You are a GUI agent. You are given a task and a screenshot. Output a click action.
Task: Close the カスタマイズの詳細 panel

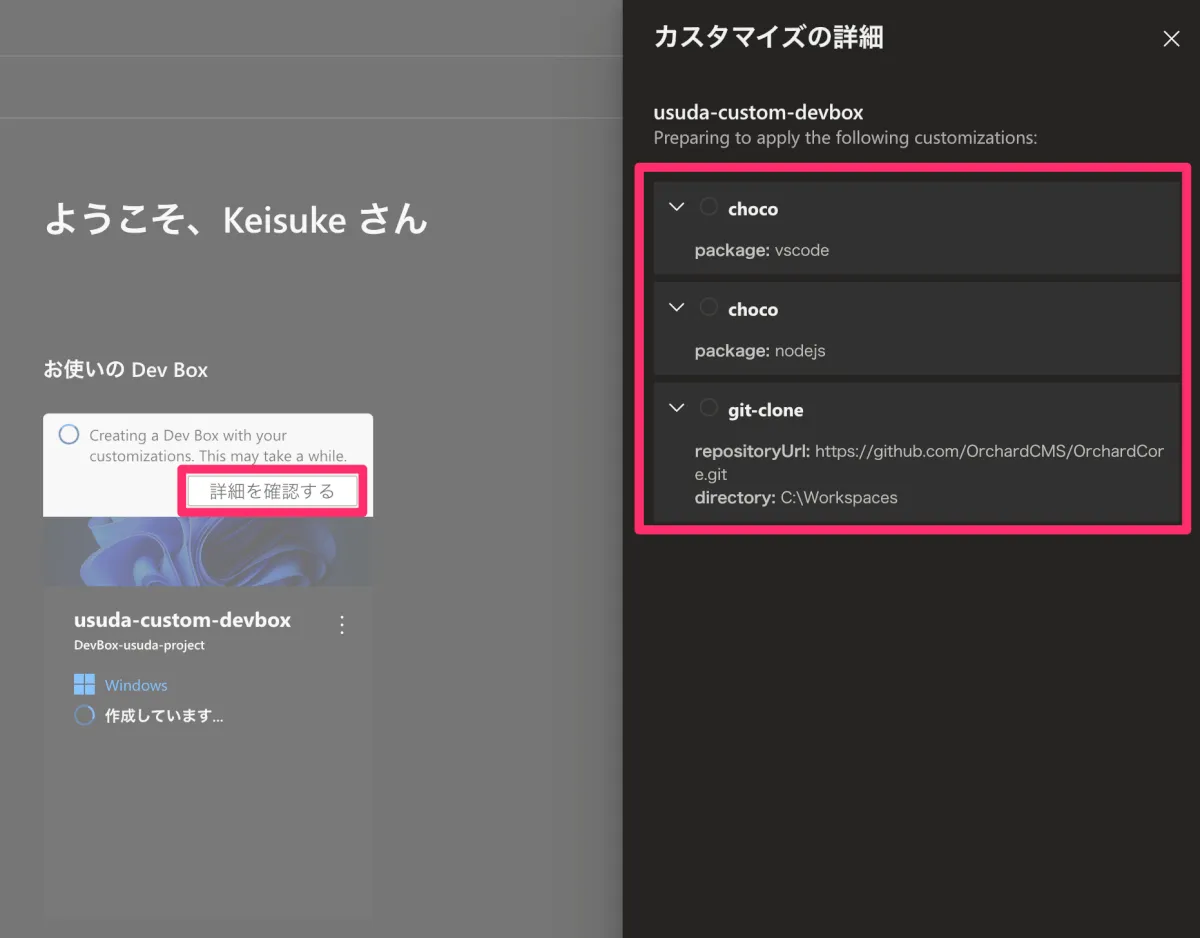[x=1171, y=39]
